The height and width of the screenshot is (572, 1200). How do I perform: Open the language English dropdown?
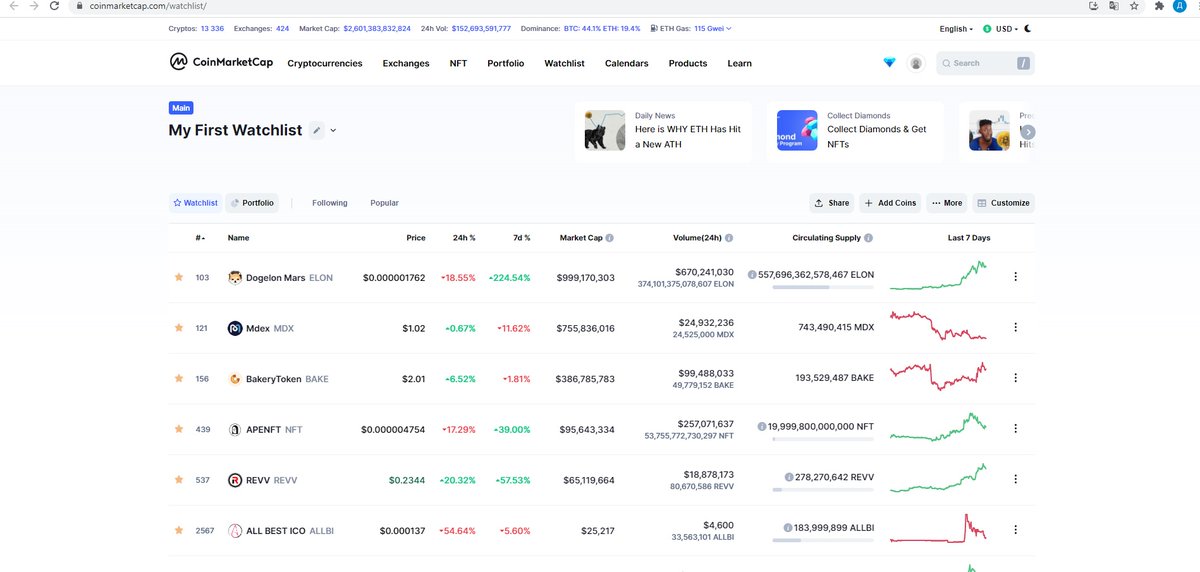tap(956, 29)
